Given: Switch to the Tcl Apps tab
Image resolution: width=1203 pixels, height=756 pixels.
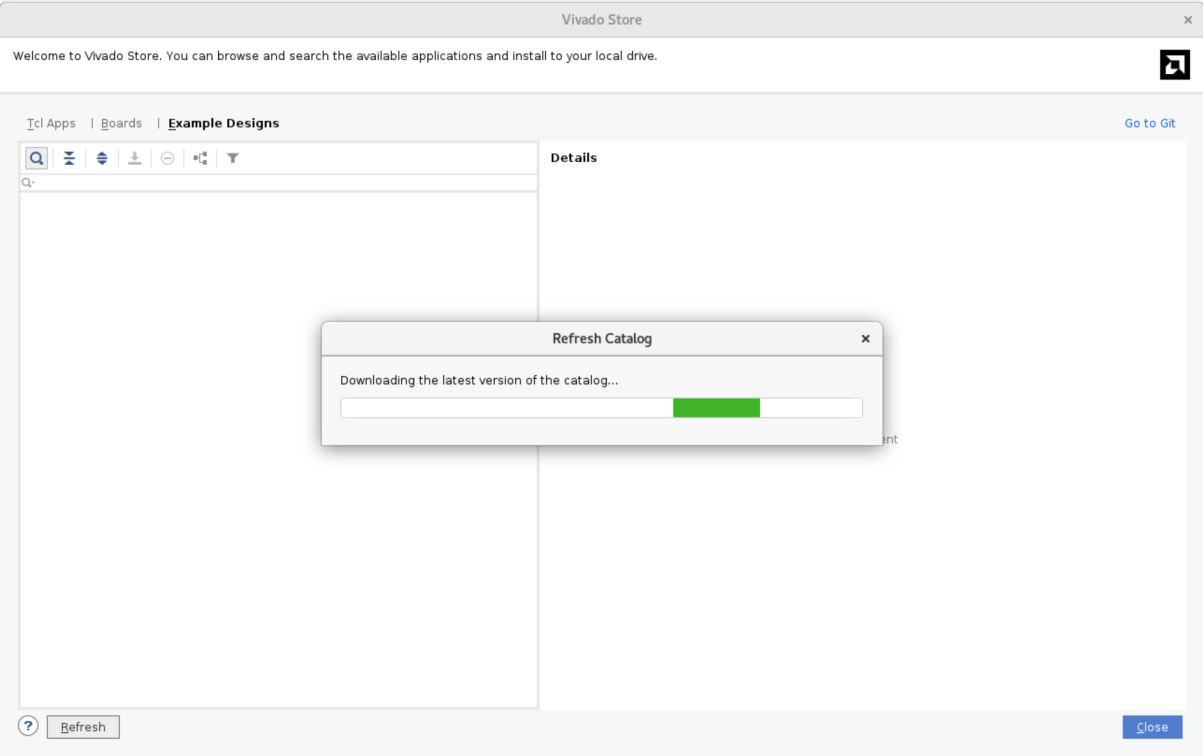Looking at the screenshot, I should point(51,123).
